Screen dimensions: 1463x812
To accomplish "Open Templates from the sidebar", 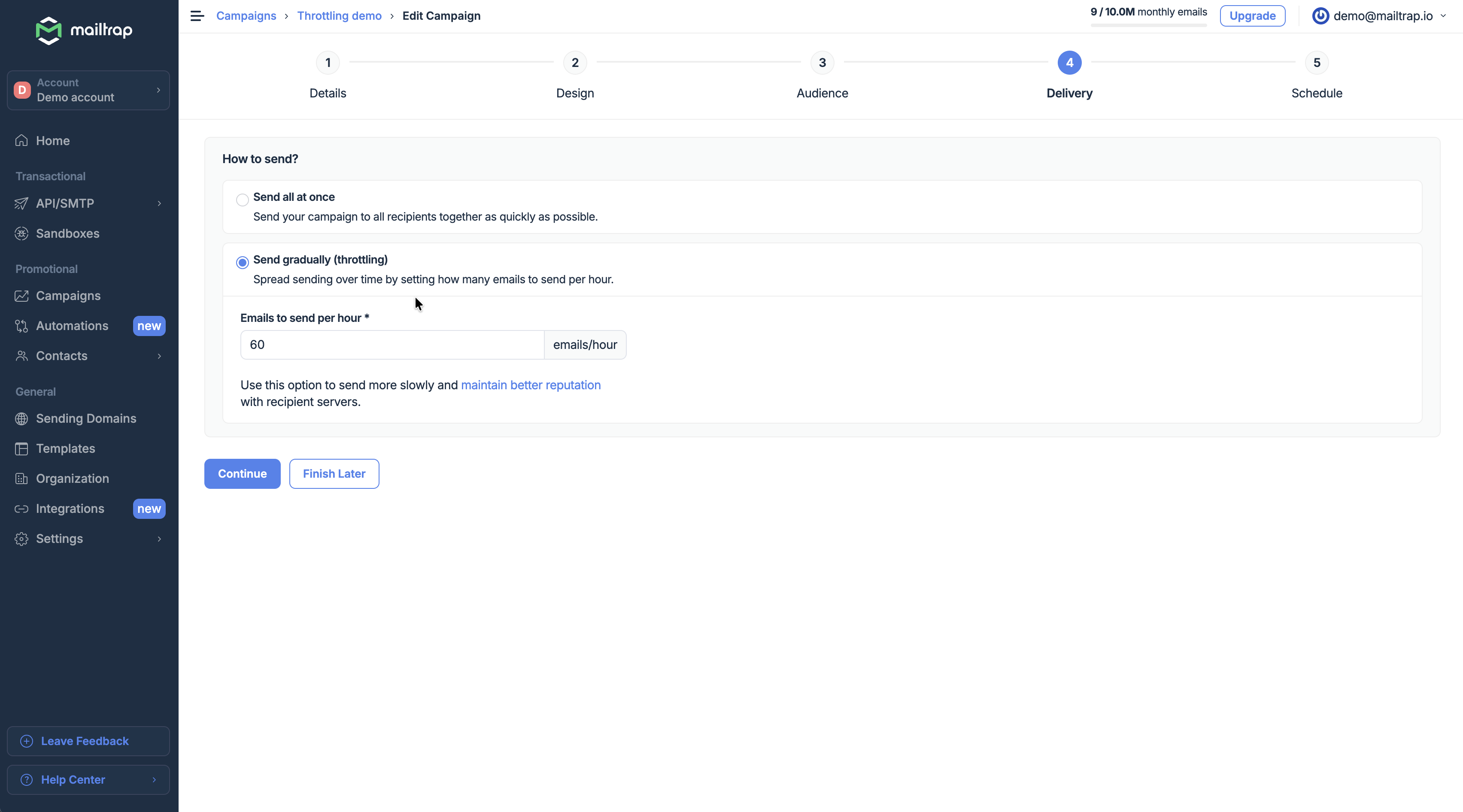I will 65,448.
